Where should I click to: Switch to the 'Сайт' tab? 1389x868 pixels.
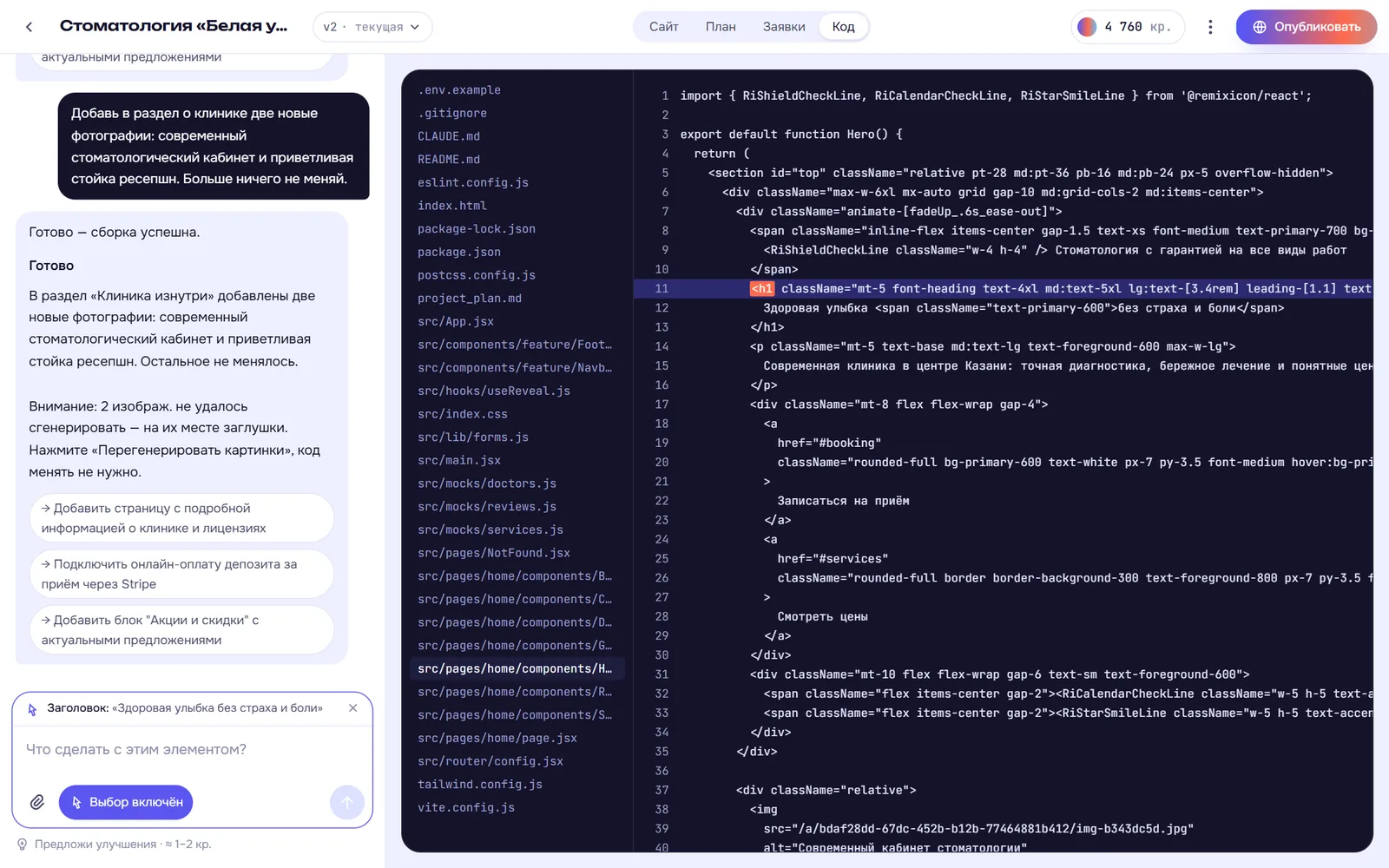click(x=663, y=27)
